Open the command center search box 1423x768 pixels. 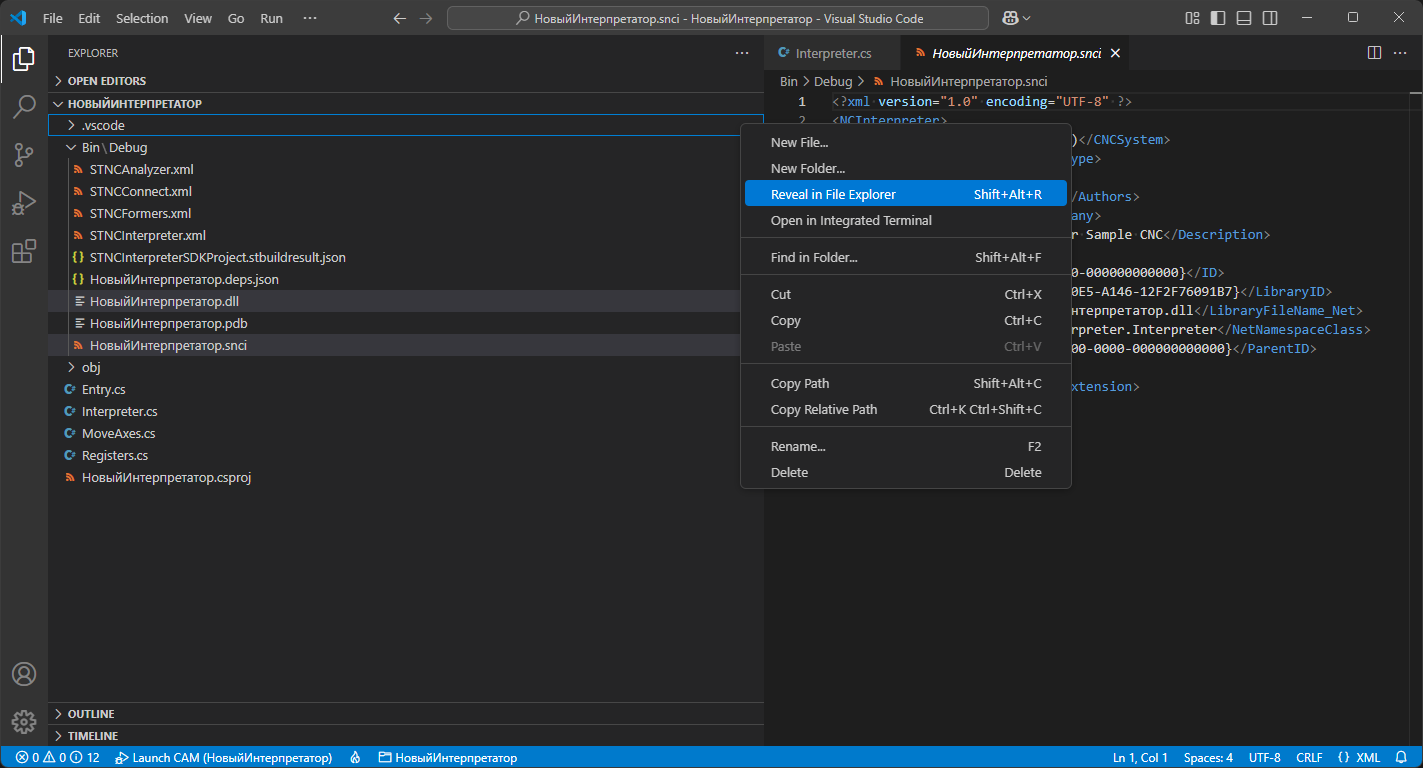[718, 18]
